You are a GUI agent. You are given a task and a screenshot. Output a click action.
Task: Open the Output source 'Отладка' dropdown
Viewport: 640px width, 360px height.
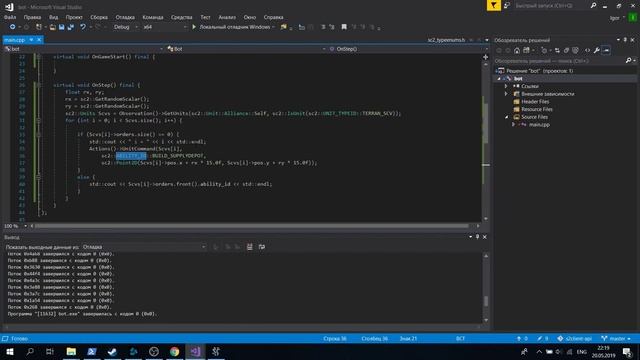click(x=144, y=247)
